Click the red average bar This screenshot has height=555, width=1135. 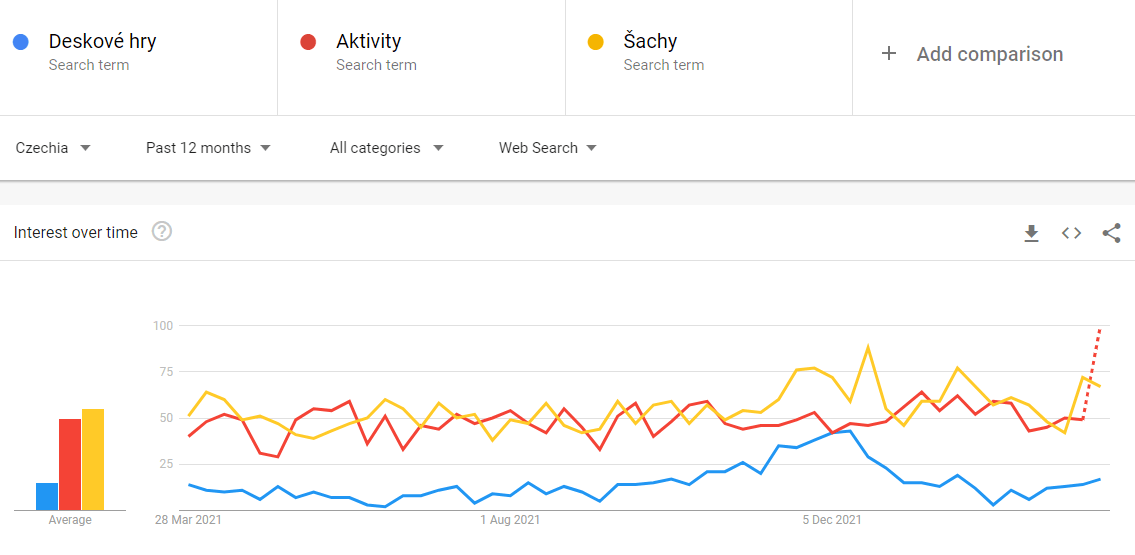(x=70, y=465)
